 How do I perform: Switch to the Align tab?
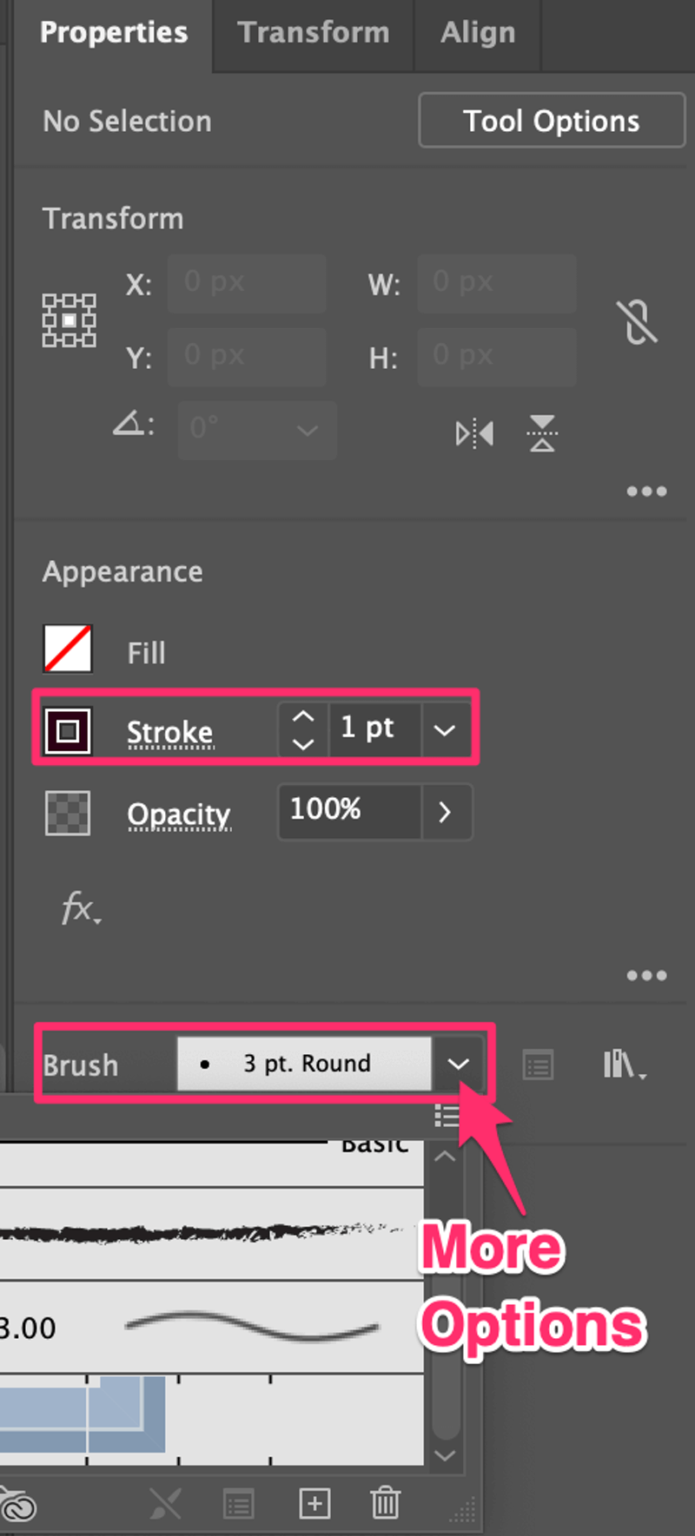click(x=478, y=33)
